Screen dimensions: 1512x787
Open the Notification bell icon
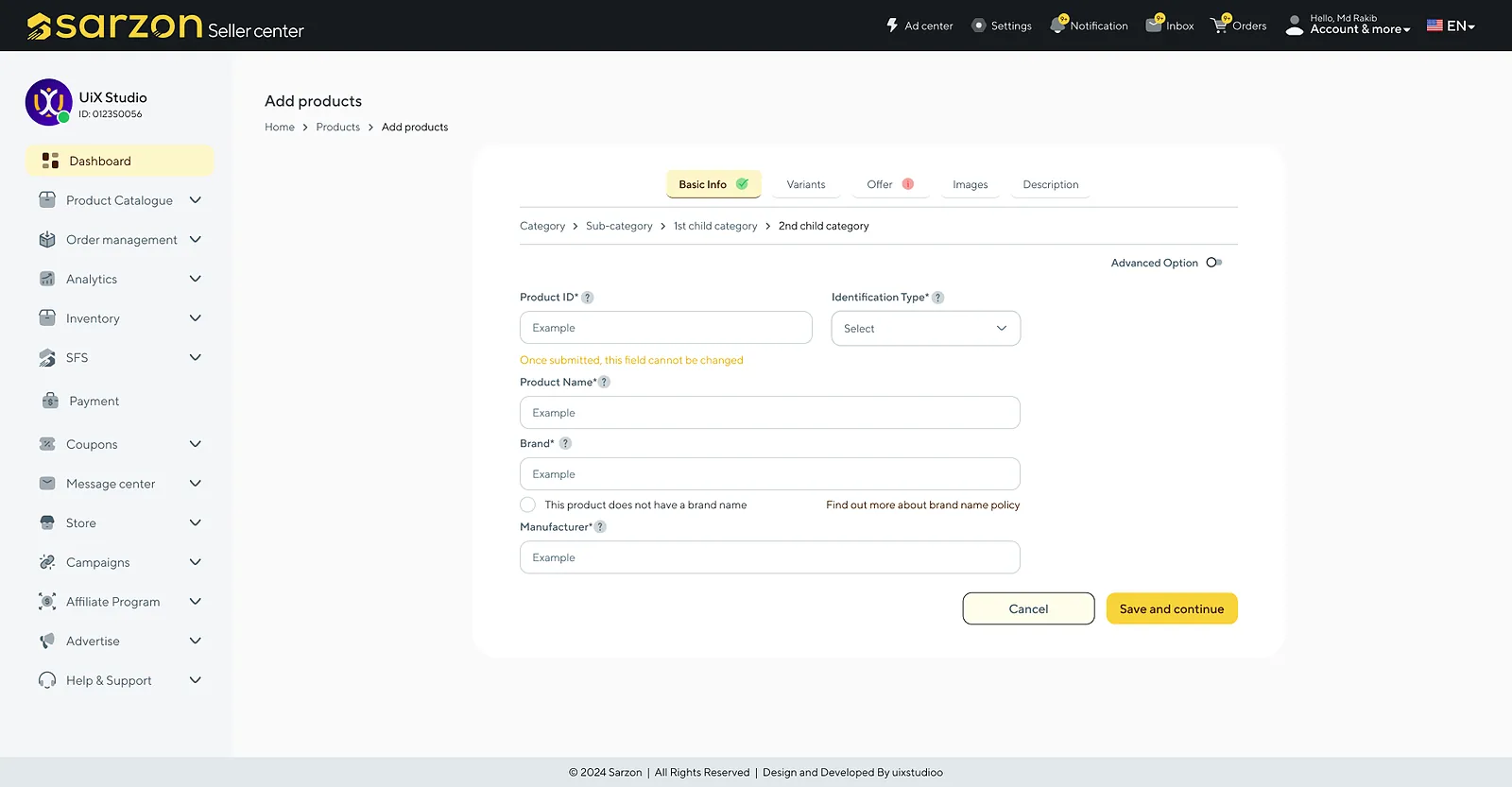pyautogui.click(x=1057, y=26)
